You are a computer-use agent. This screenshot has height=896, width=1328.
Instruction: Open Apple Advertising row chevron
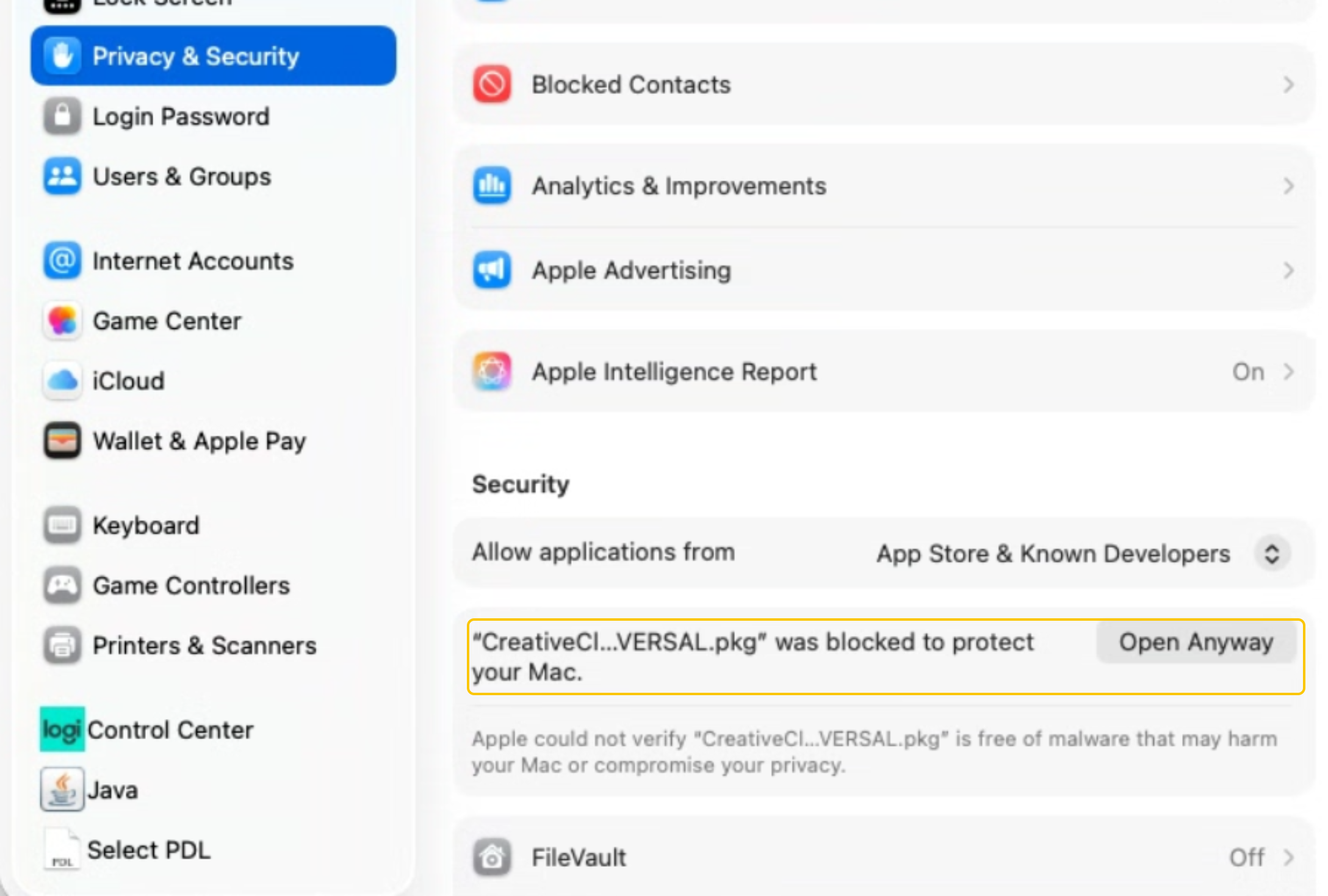pos(1288,270)
